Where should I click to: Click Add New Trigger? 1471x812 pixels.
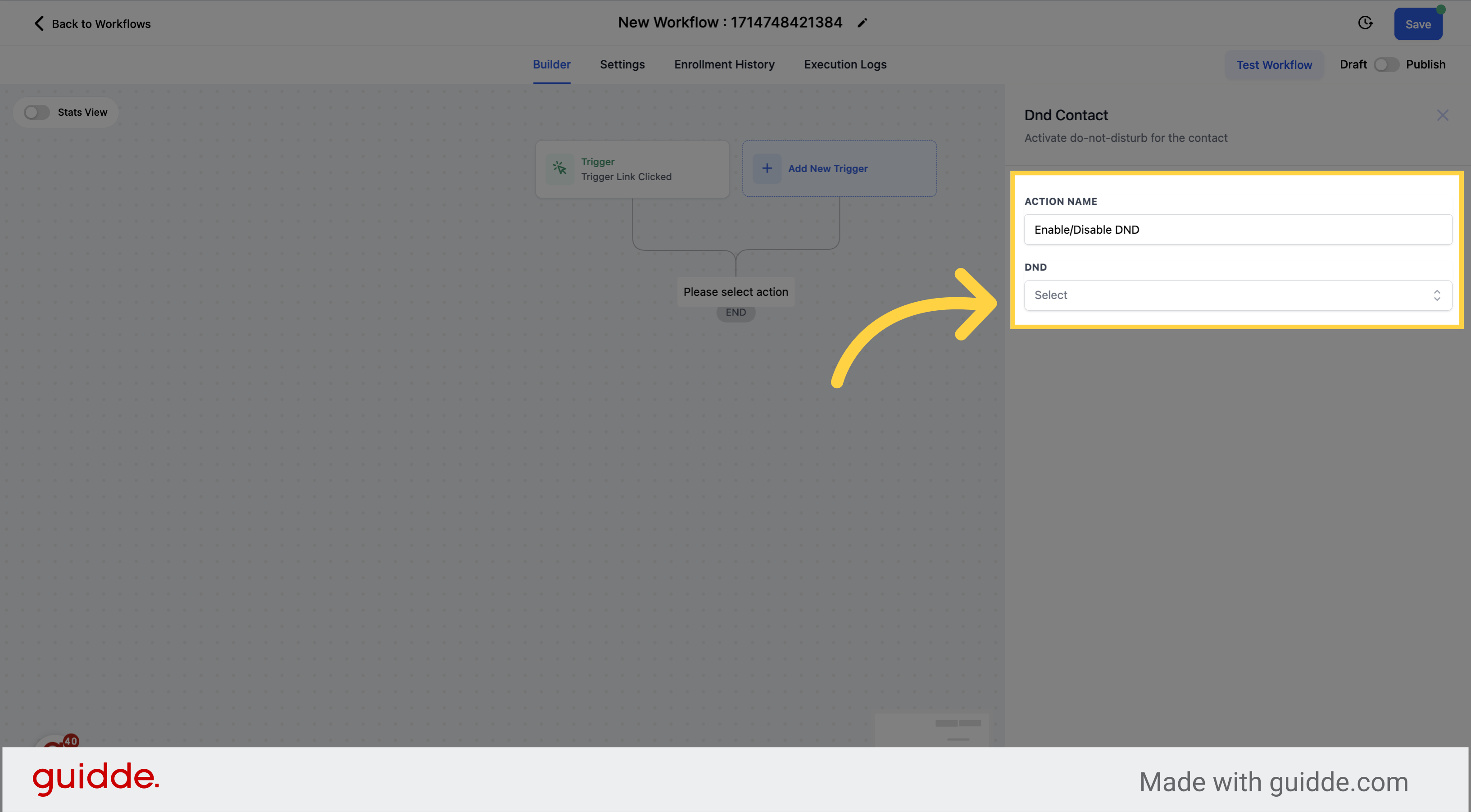839,168
